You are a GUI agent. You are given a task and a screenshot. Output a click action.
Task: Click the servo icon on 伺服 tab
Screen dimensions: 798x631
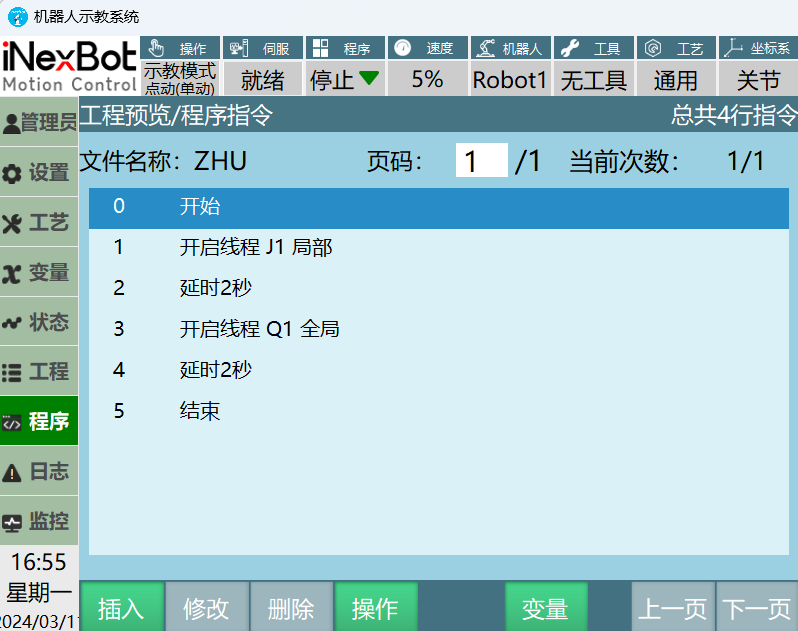[x=238, y=48]
